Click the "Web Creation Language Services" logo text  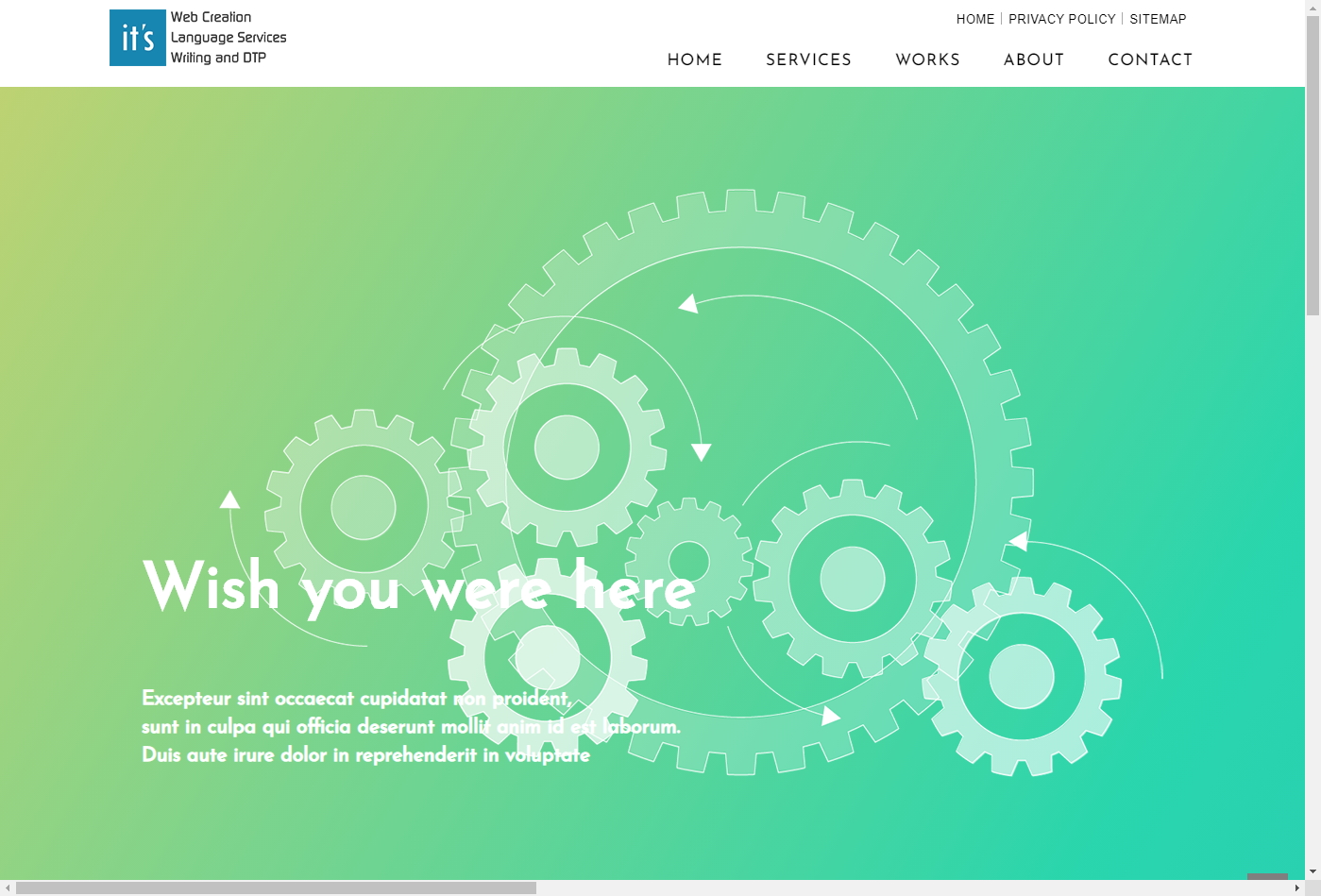click(228, 38)
